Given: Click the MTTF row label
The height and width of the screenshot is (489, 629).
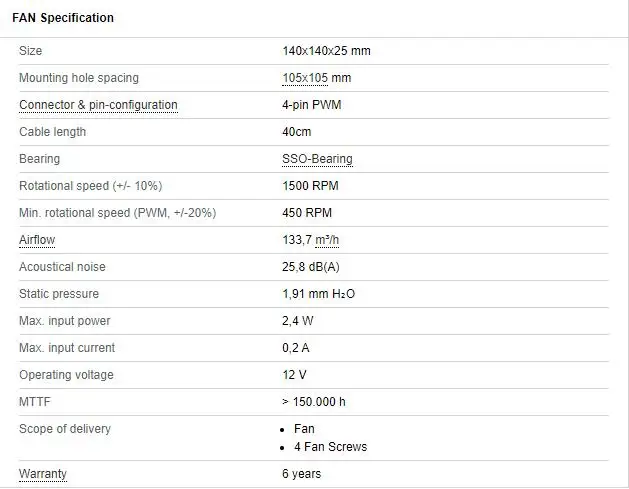Looking at the screenshot, I should (34, 402).
